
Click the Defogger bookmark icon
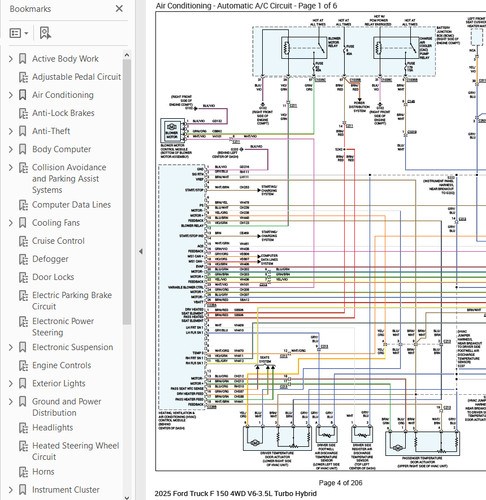click(23, 259)
